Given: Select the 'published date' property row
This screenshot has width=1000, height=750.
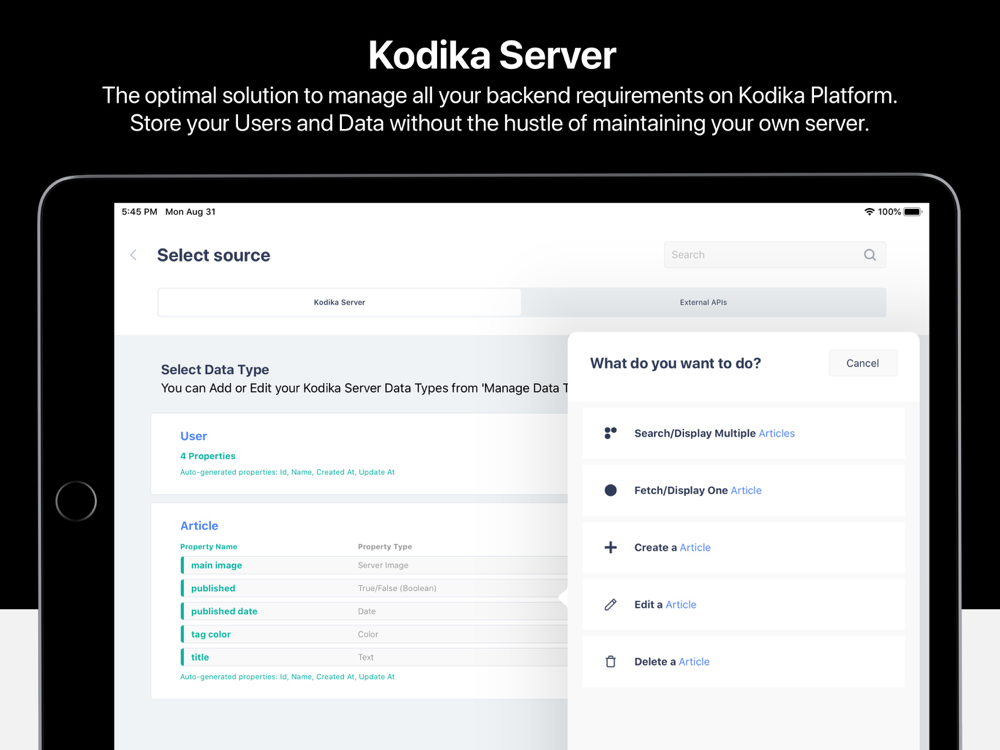Looking at the screenshot, I should (x=374, y=611).
